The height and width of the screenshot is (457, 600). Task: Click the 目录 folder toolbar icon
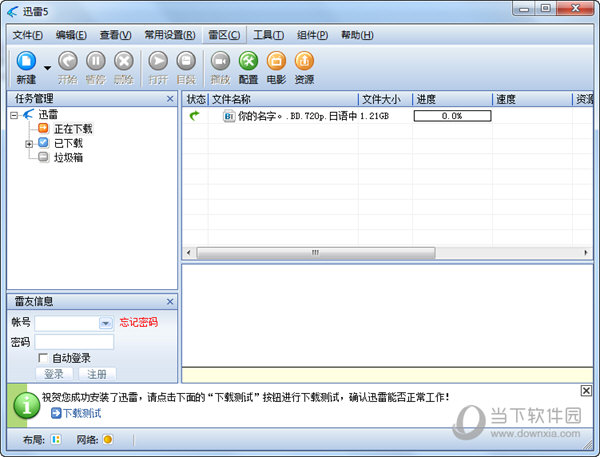[x=186, y=61]
